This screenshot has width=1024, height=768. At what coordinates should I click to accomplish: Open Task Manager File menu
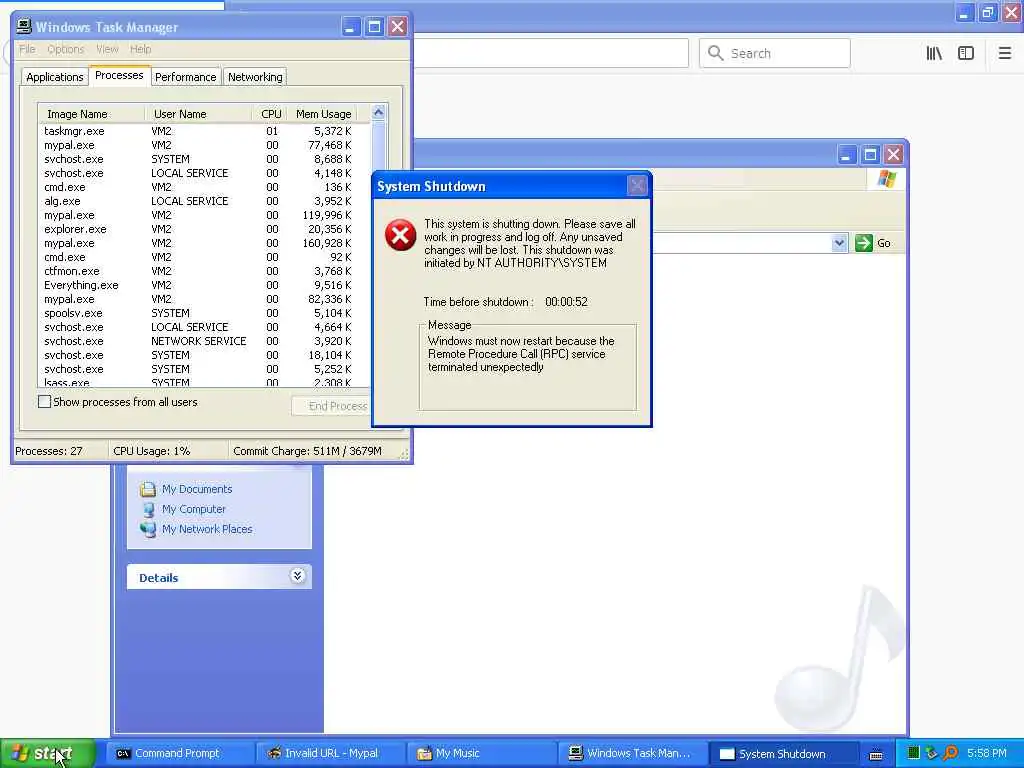point(27,49)
